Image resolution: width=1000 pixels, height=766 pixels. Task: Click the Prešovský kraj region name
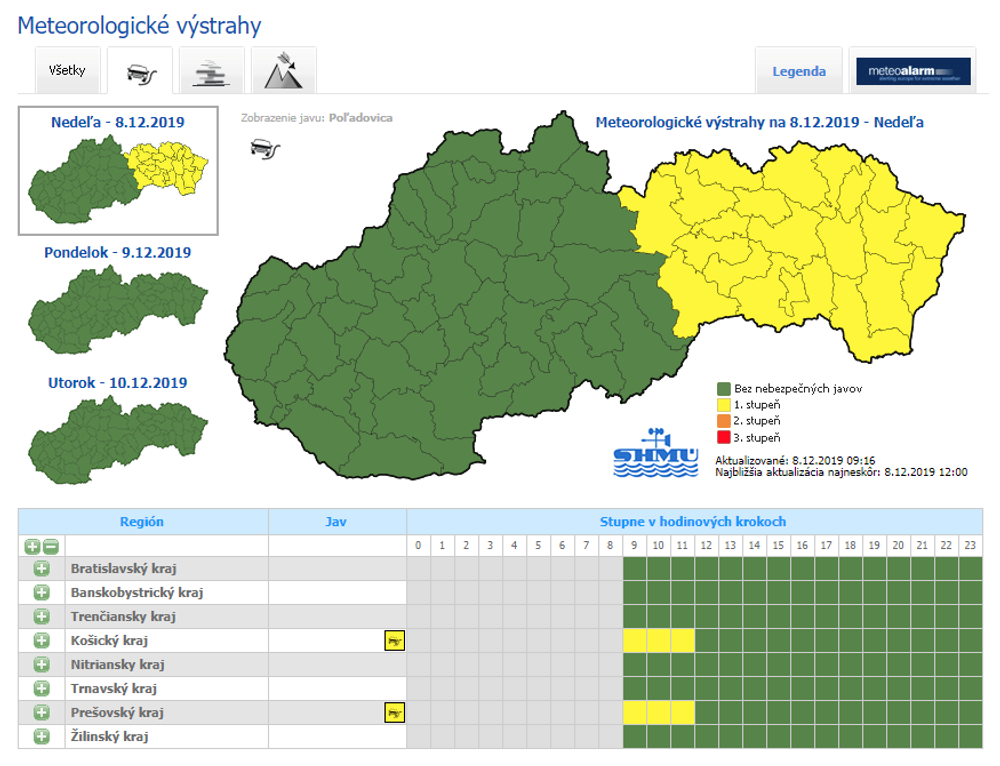pyautogui.click(x=117, y=713)
